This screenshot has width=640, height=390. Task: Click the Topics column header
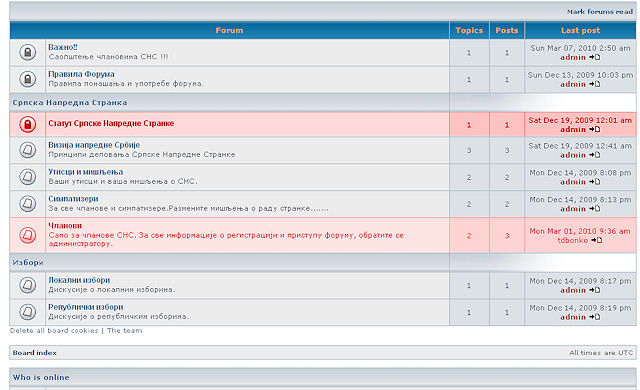(x=469, y=30)
